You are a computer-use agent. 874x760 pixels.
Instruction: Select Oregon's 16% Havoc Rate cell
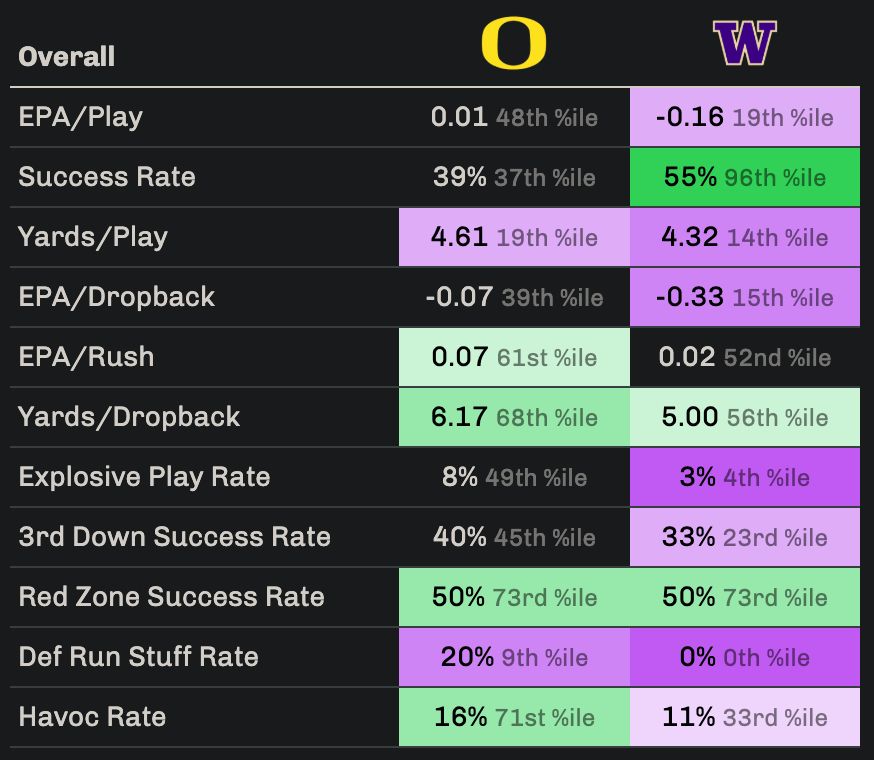coord(514,717)
